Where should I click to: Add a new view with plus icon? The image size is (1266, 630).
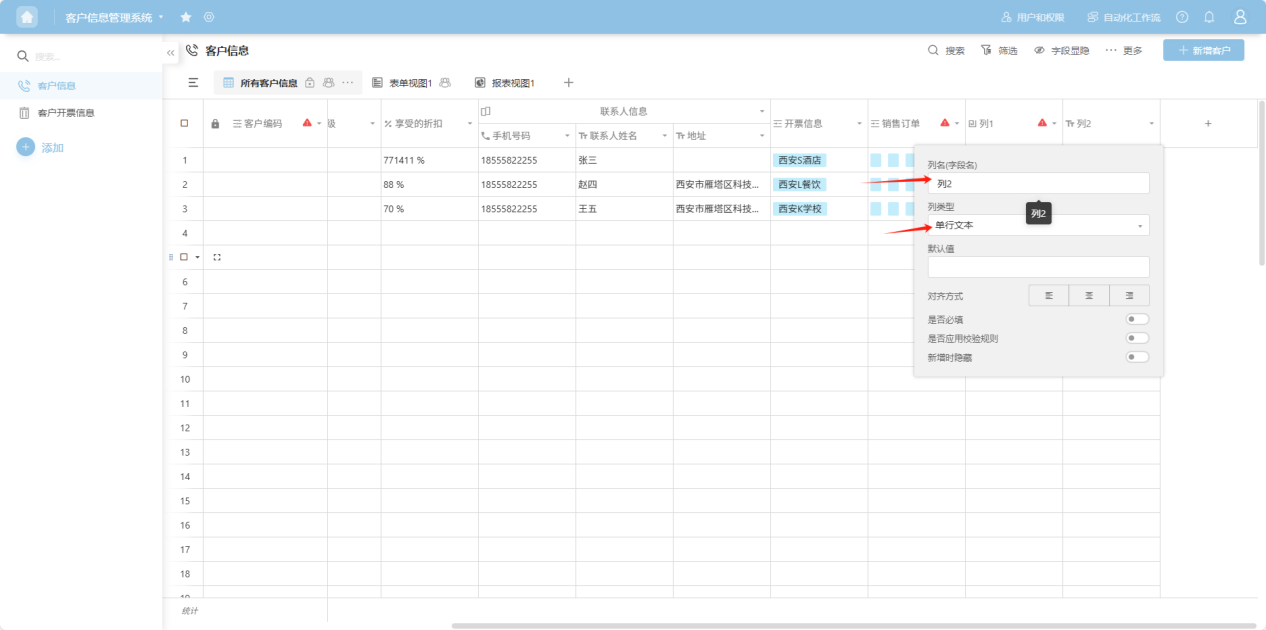point(568,83)
